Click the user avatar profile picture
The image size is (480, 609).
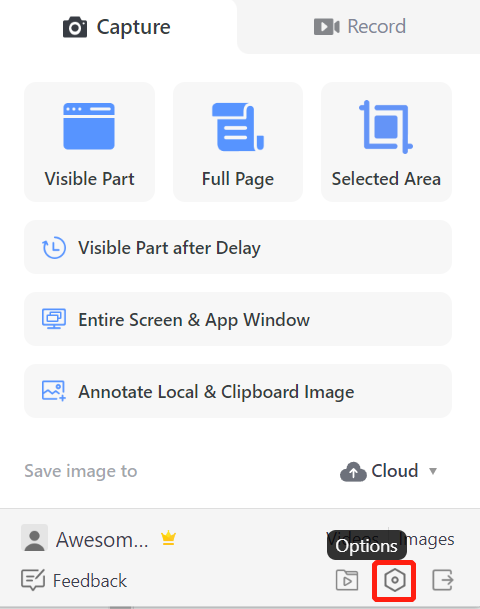[x=35, y=538]
